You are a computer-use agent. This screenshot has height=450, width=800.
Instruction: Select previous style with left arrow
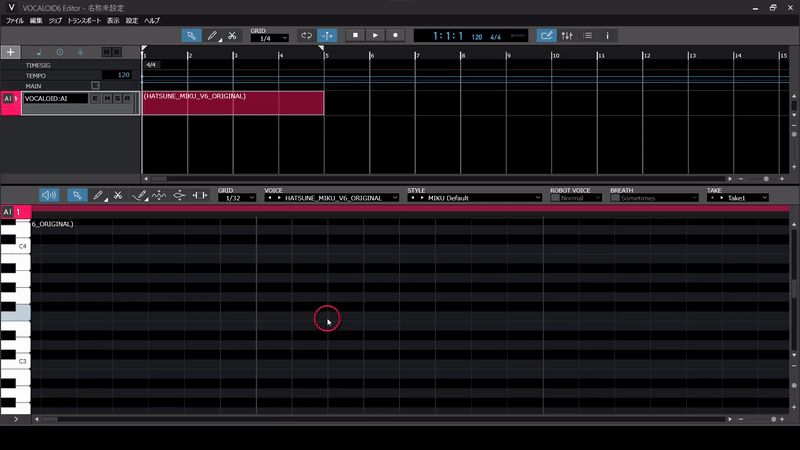point(412,198)
